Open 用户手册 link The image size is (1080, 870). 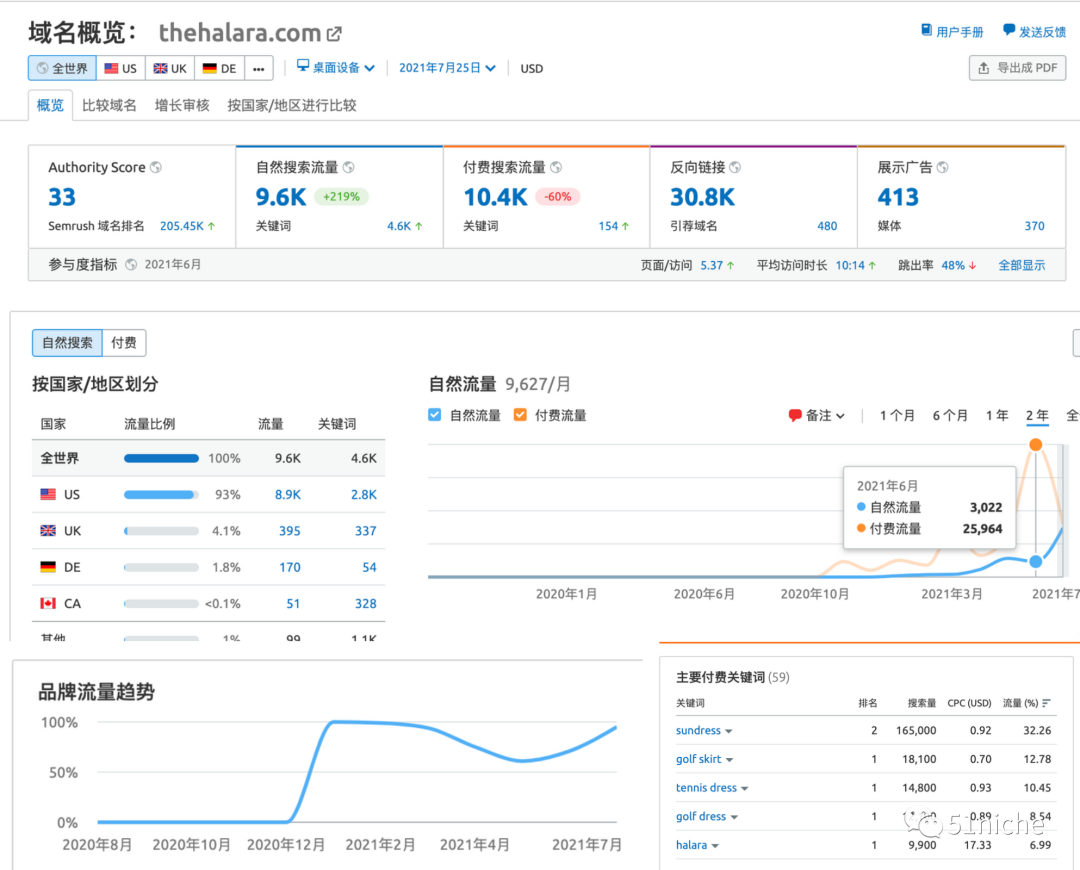953,32
